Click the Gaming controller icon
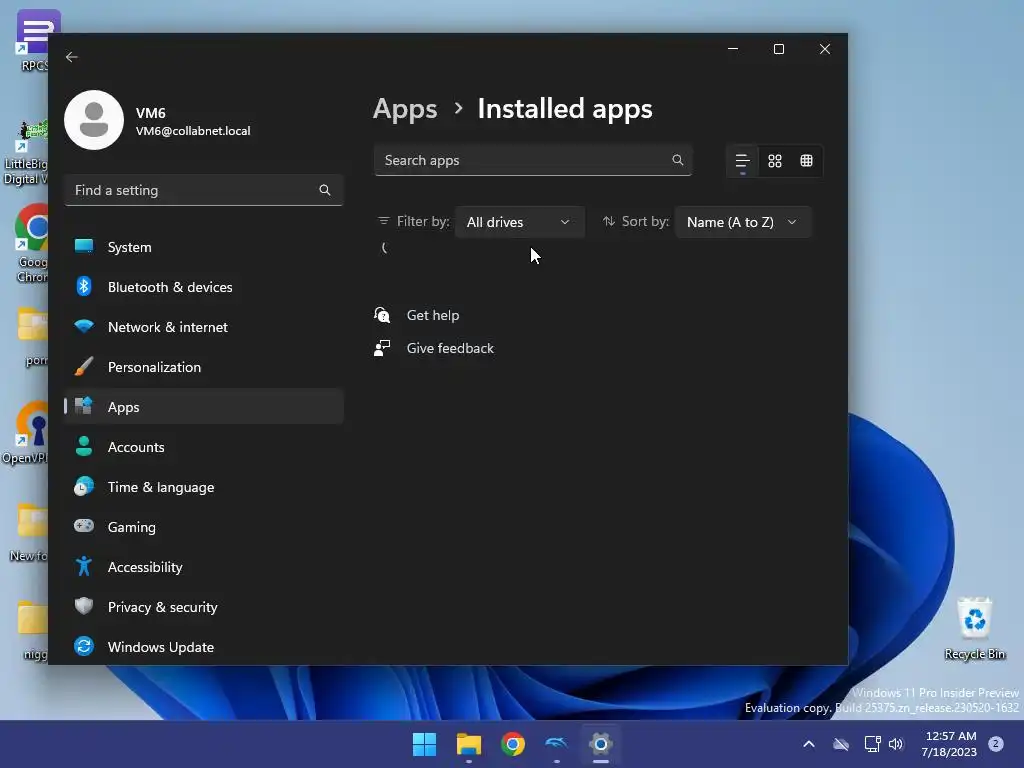The image size is (1024, 768). pyautogui.click(x=84, y=526)
